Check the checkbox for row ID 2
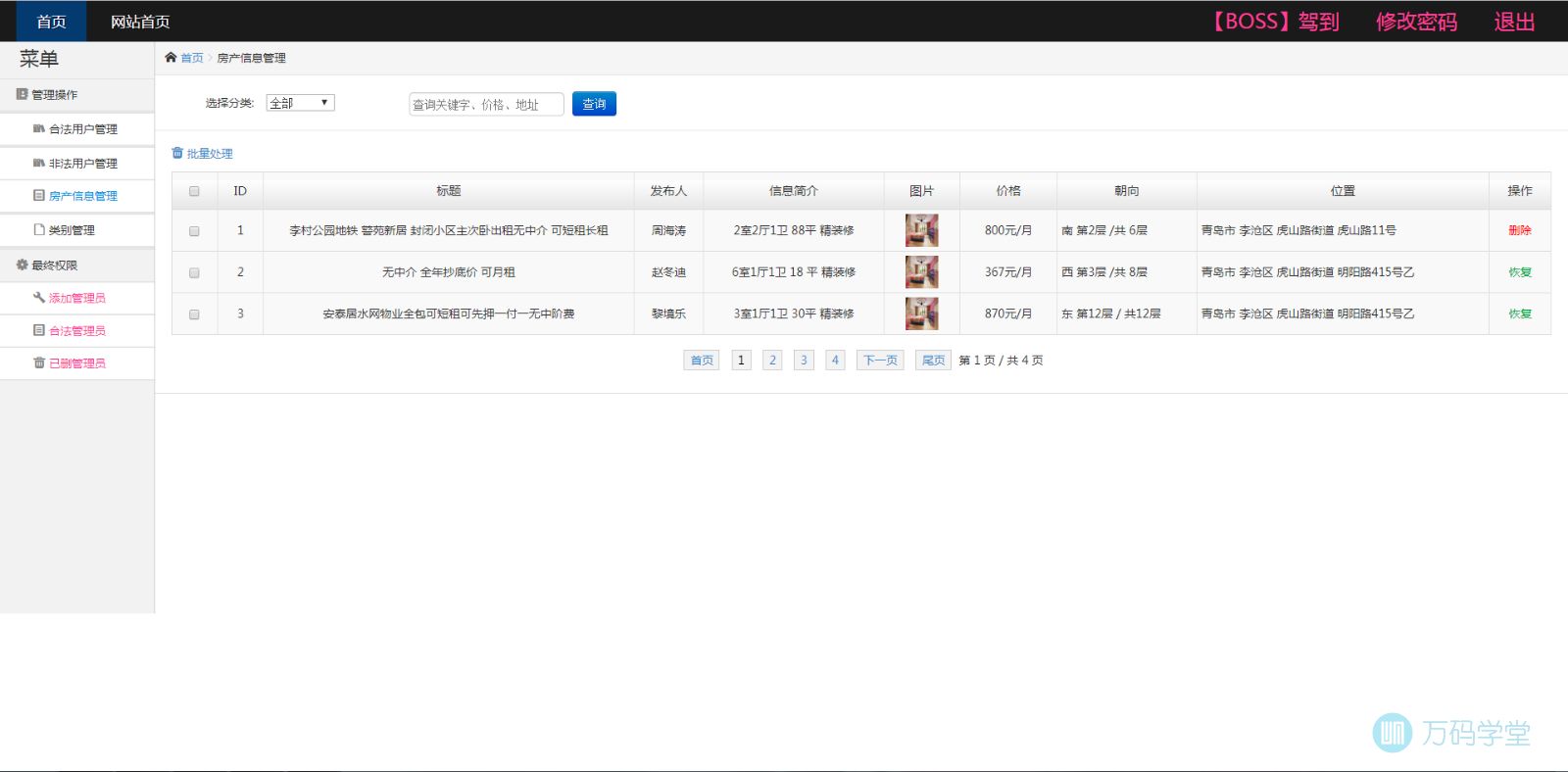1568x772 pixels. (194, 272)
